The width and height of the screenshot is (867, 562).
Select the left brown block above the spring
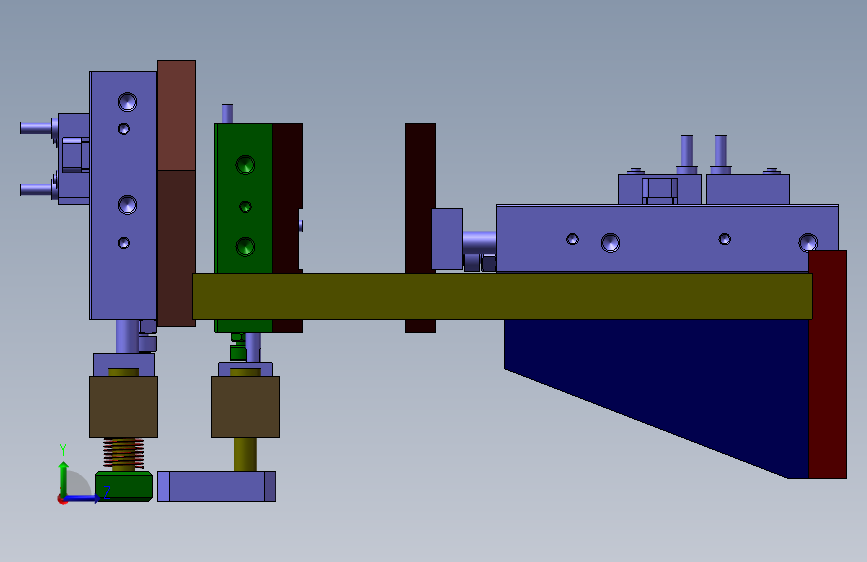coord(123,407)
